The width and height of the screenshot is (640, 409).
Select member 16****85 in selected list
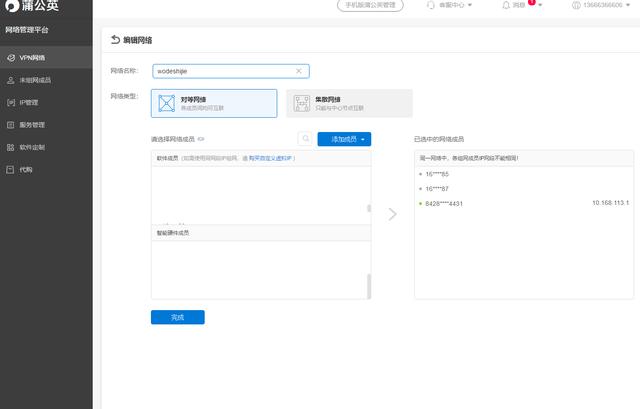[437, 174]
